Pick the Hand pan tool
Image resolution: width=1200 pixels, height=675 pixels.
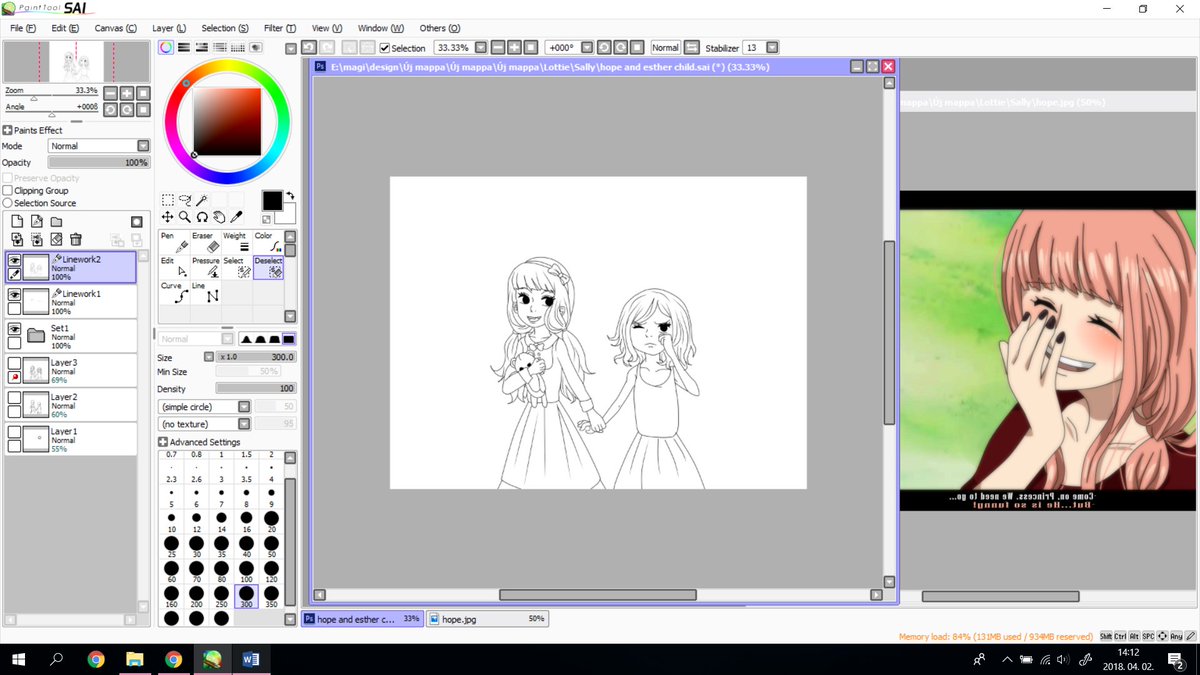(218, 216)
